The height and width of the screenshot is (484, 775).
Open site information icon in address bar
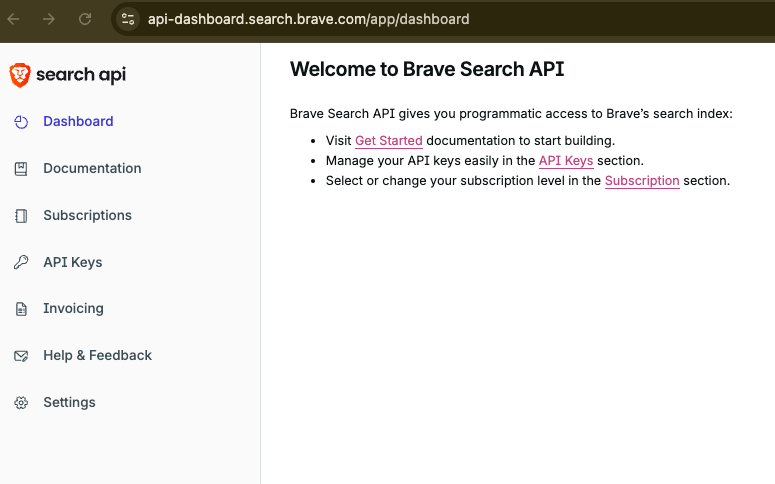(128, 19)
